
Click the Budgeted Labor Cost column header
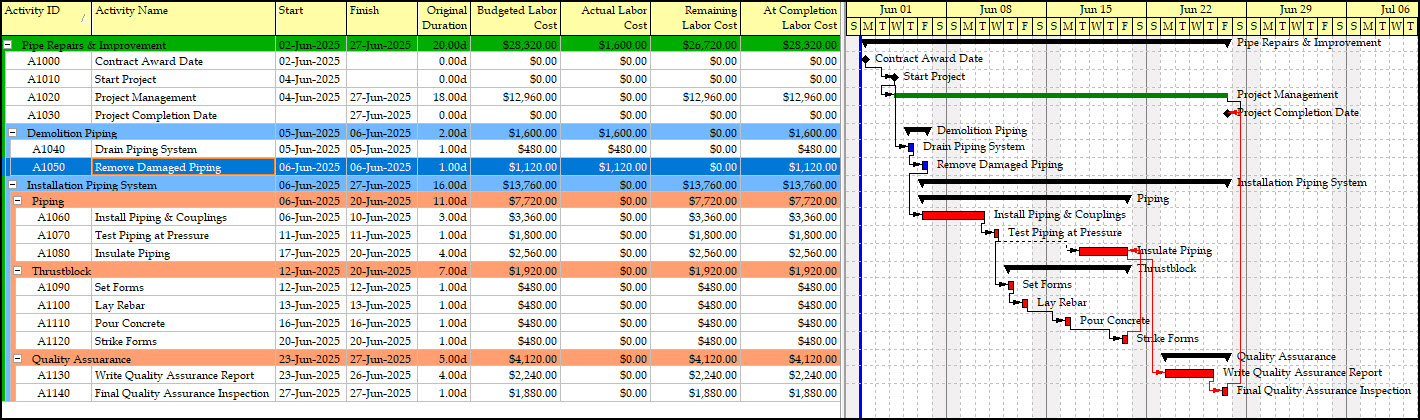515,17
